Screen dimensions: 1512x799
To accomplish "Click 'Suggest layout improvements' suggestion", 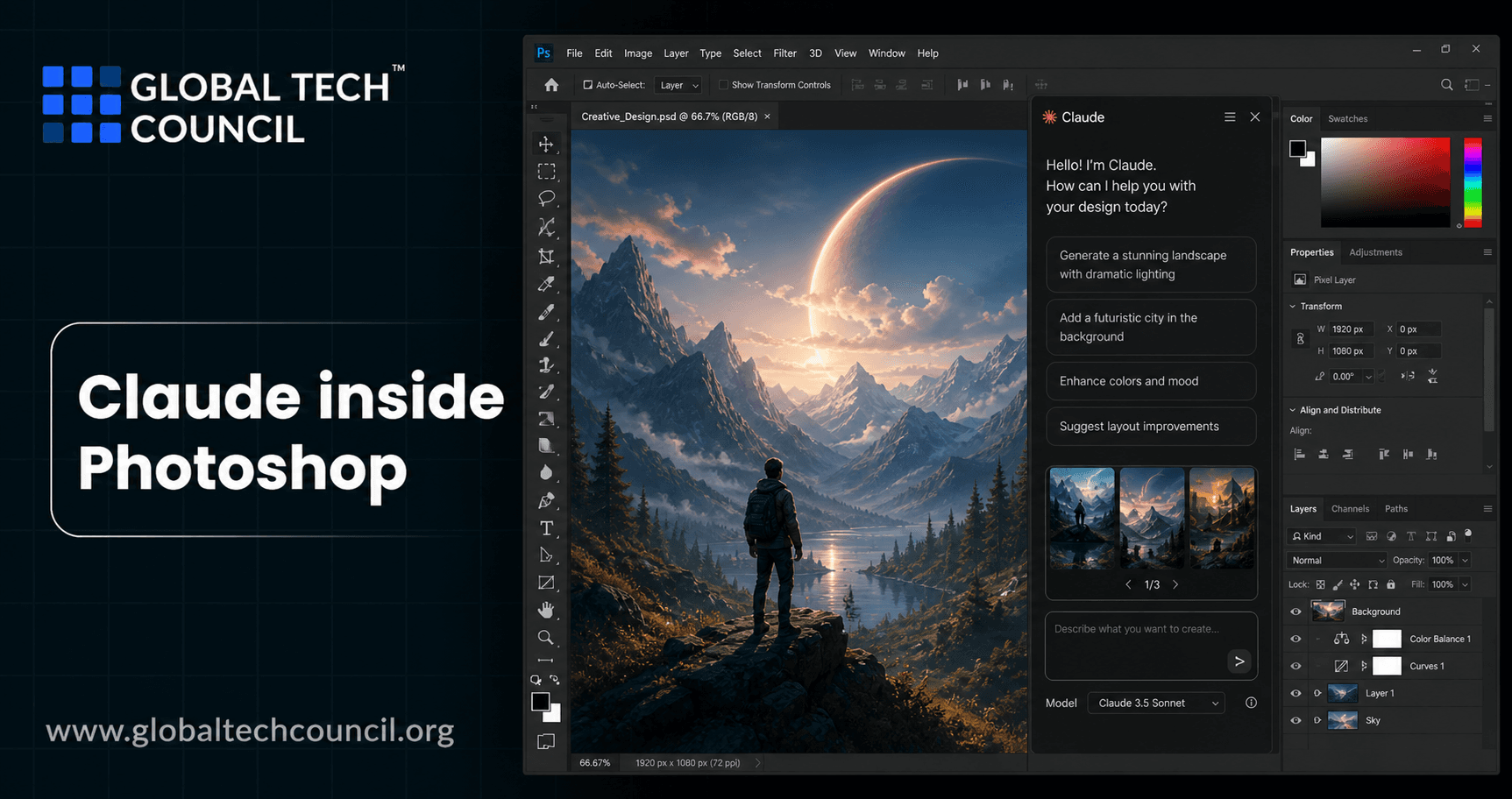I will (1151, 427).
